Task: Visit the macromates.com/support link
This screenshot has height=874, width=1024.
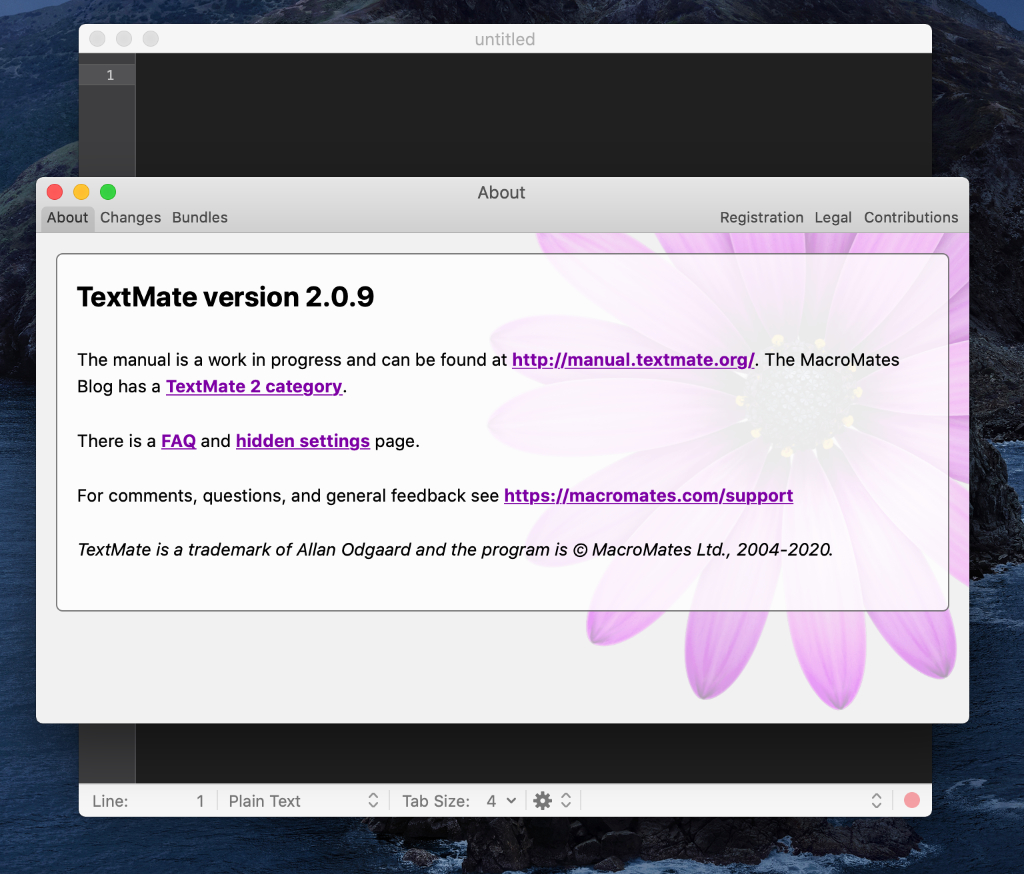Action: tap(648, 496)
